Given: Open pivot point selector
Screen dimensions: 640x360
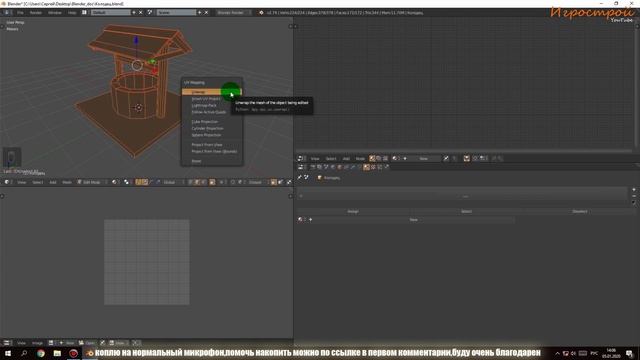Looking at the screenshot, I should point(127,182).
